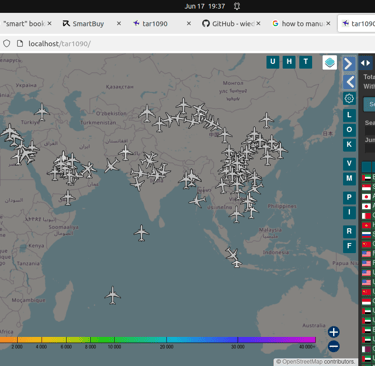Select the aircraft east of Madagascar
The image size is (375, 366).
[x=112, y=295]
